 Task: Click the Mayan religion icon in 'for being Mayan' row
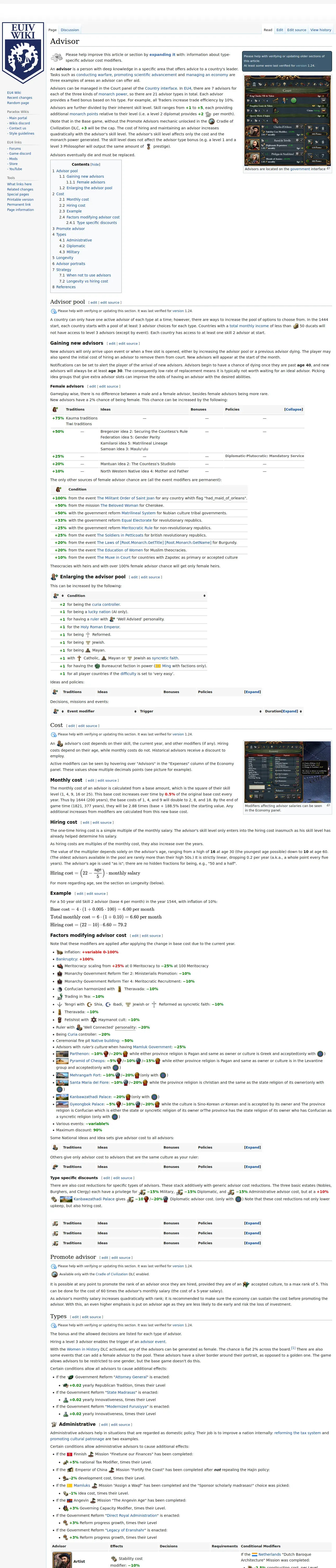[88, 650]
